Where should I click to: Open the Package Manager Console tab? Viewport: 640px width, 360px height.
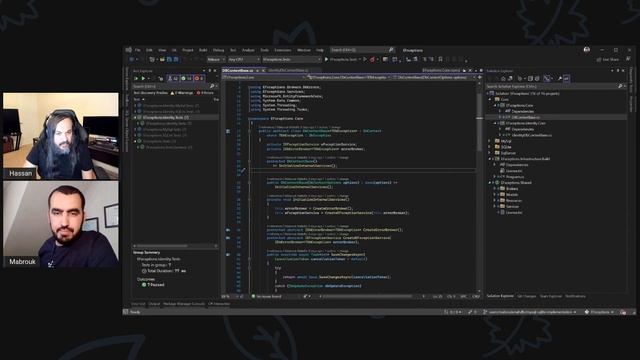pyautogui.click(x=184, y=304)
